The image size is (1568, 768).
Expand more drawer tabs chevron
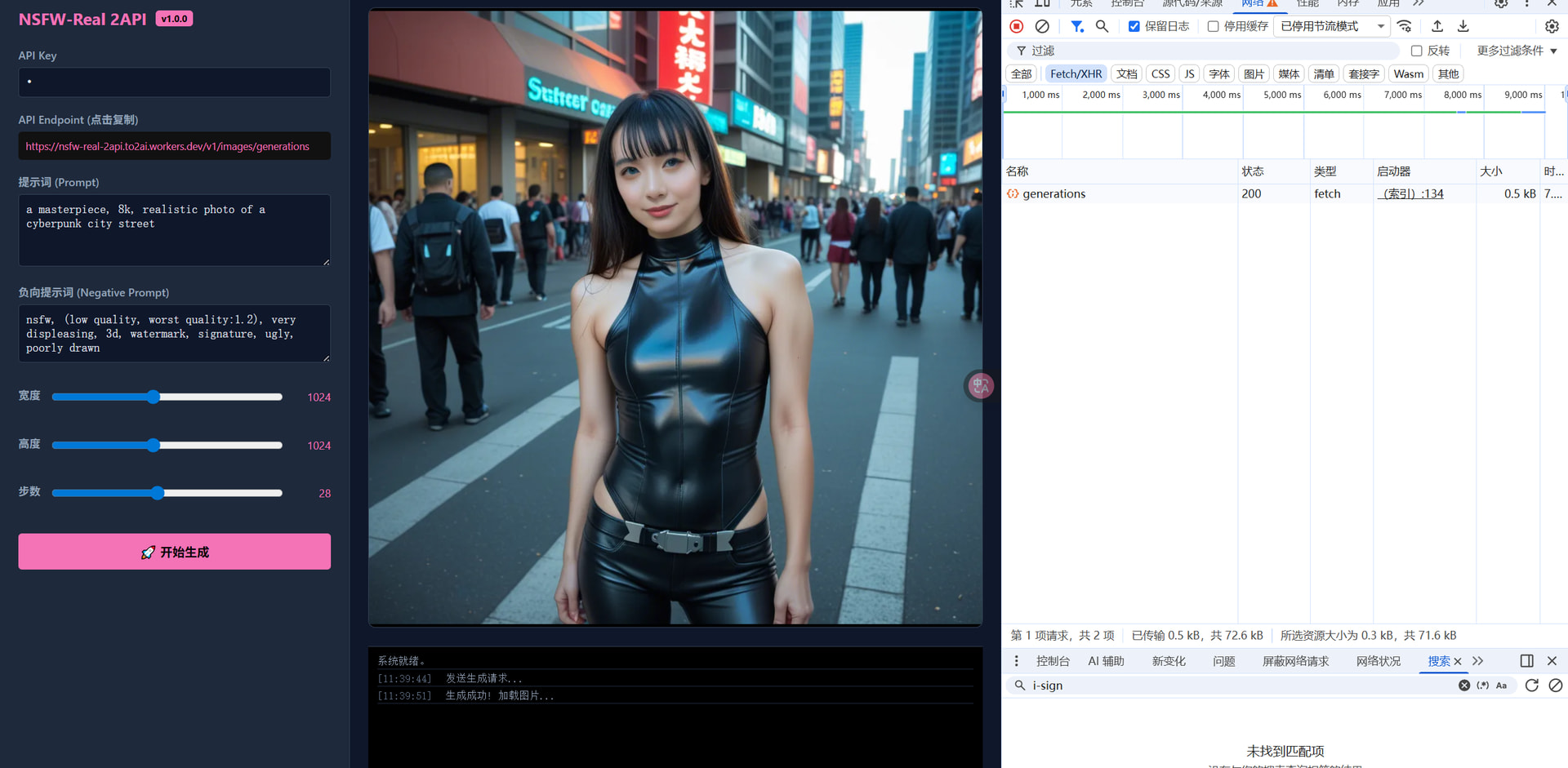(x=1477, y=661)
